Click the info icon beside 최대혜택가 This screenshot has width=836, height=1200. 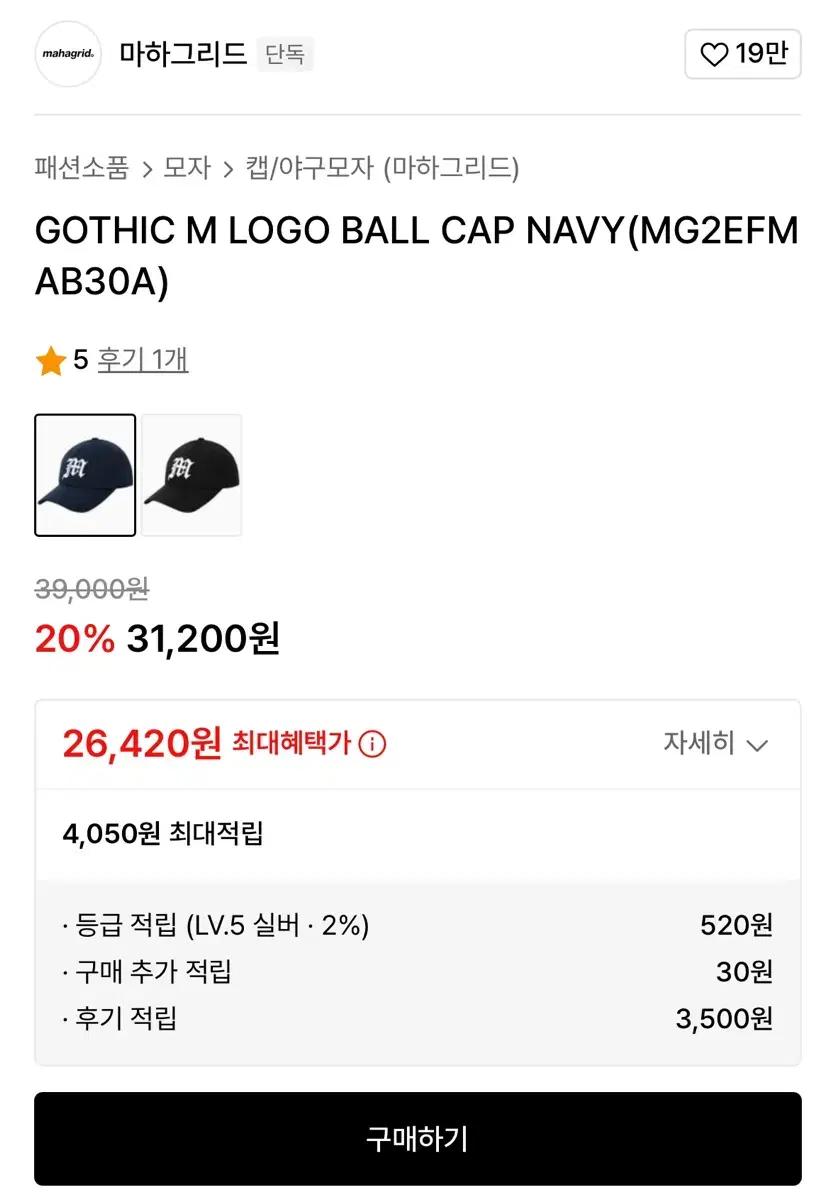[372, 744]
